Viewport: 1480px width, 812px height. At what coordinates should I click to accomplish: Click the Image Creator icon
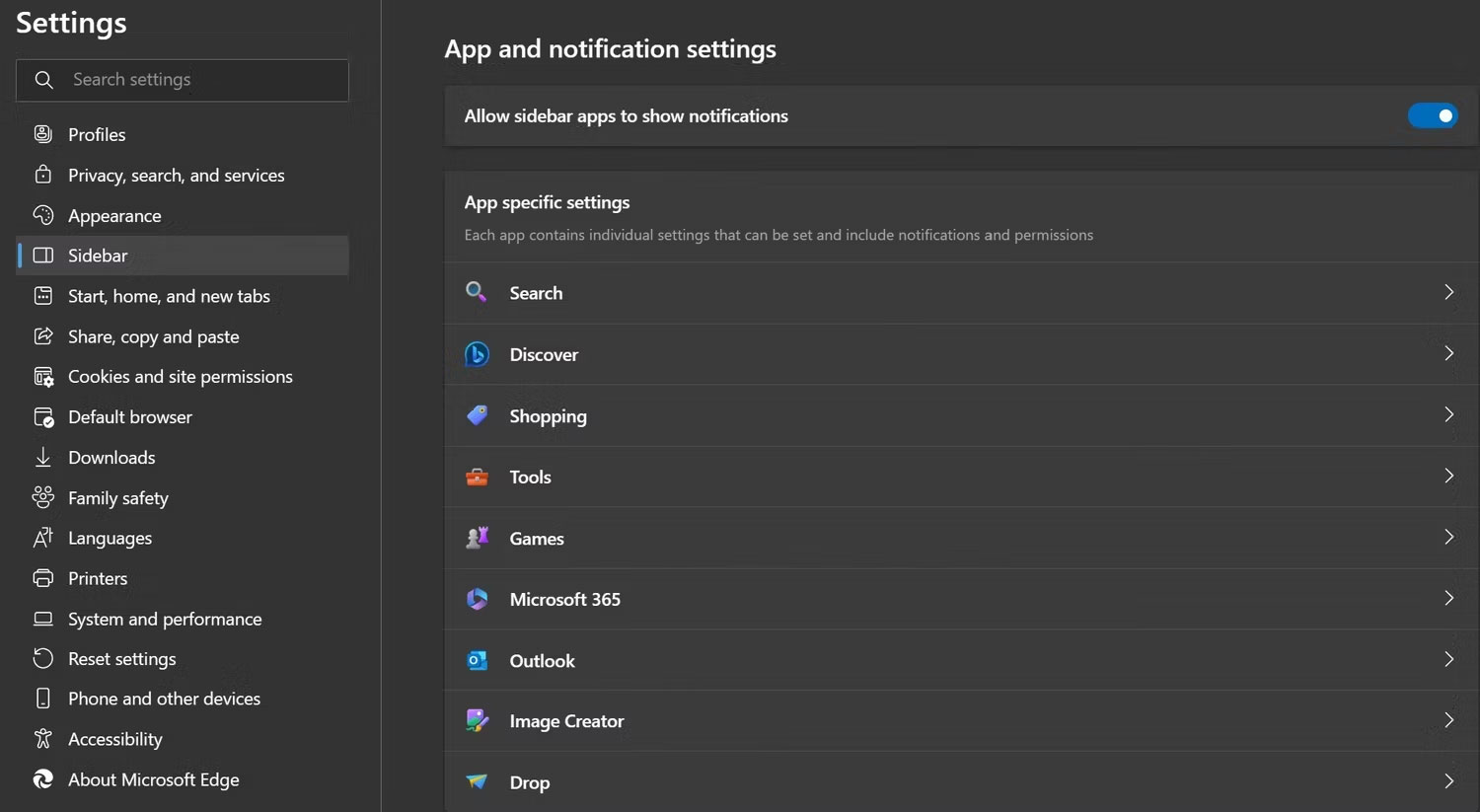477,721
